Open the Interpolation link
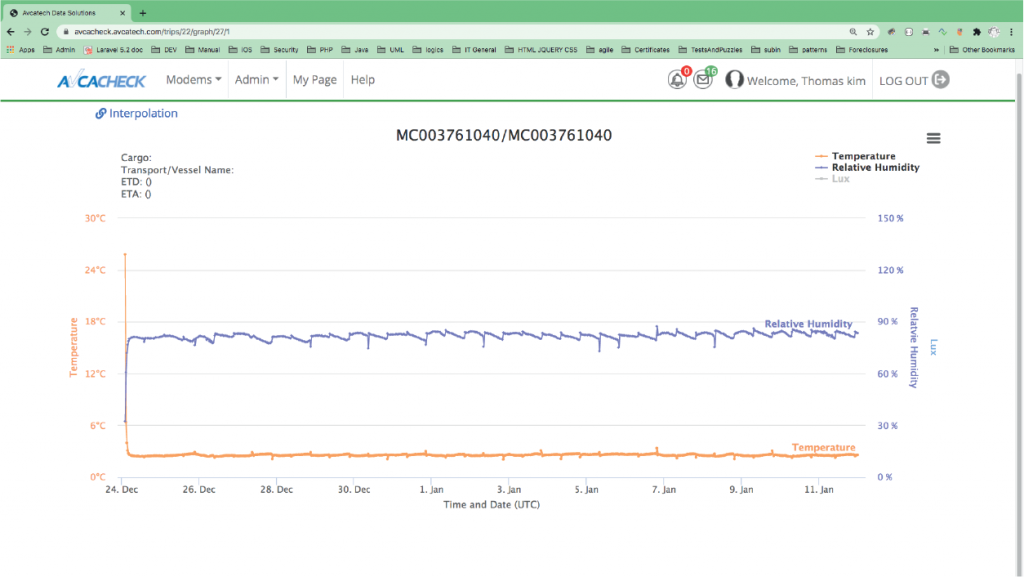Image resolution: width=1024 pixels, height=577 pixels. pyautogui.click(x=137, y=114)
